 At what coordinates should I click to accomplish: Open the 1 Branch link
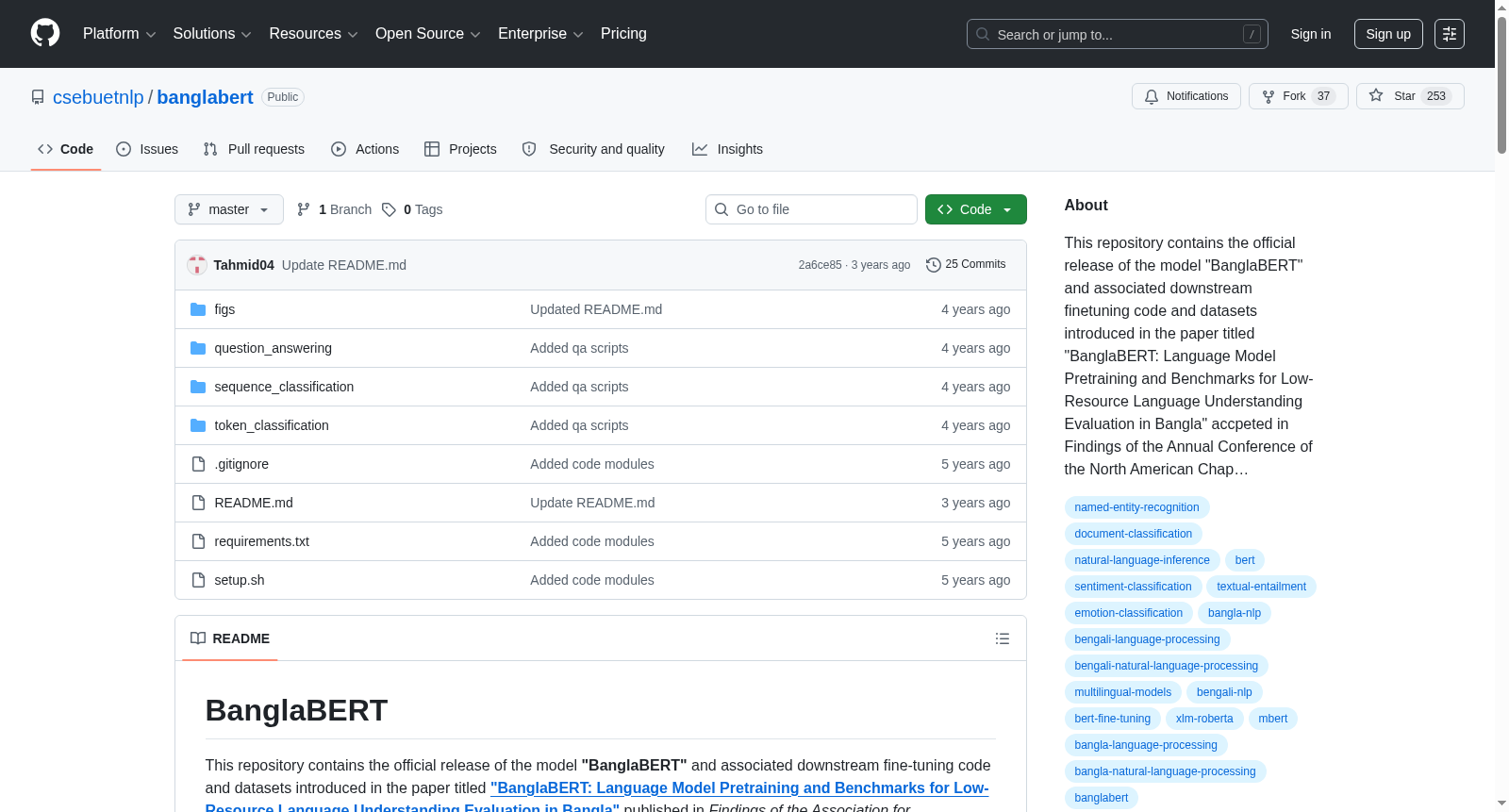335,209
